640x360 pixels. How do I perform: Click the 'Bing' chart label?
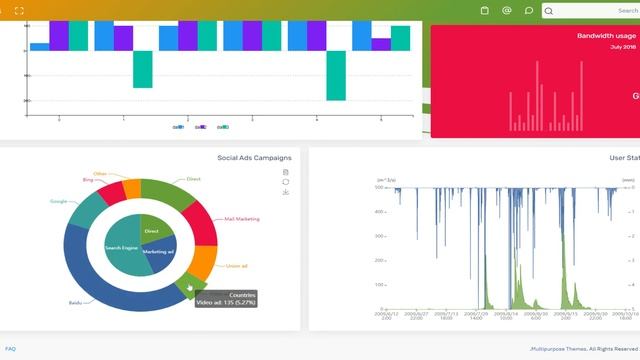pyautogui.click(x=88, y=180)
